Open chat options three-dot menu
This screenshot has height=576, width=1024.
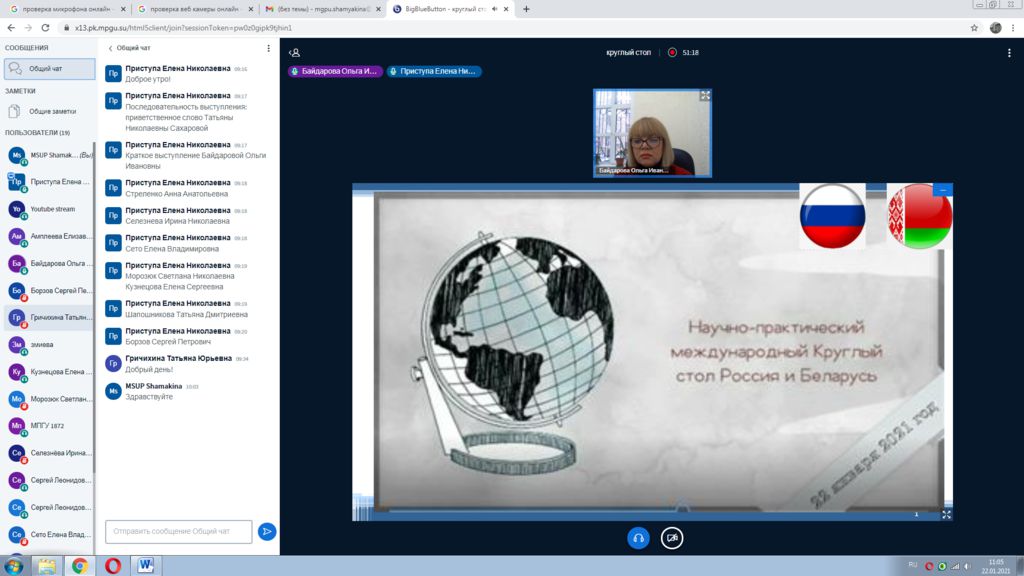268,47
